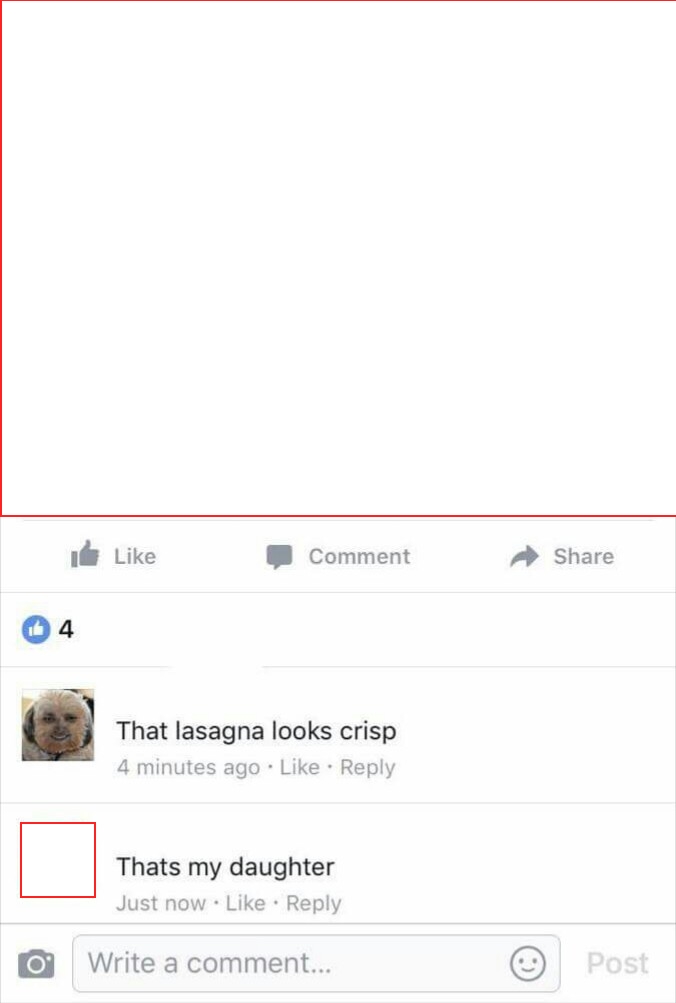Reply to the 'Thats my daughter' comment

313,903
